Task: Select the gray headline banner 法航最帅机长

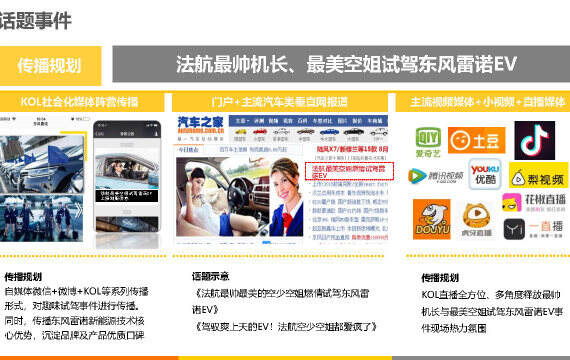Action: 341,64
